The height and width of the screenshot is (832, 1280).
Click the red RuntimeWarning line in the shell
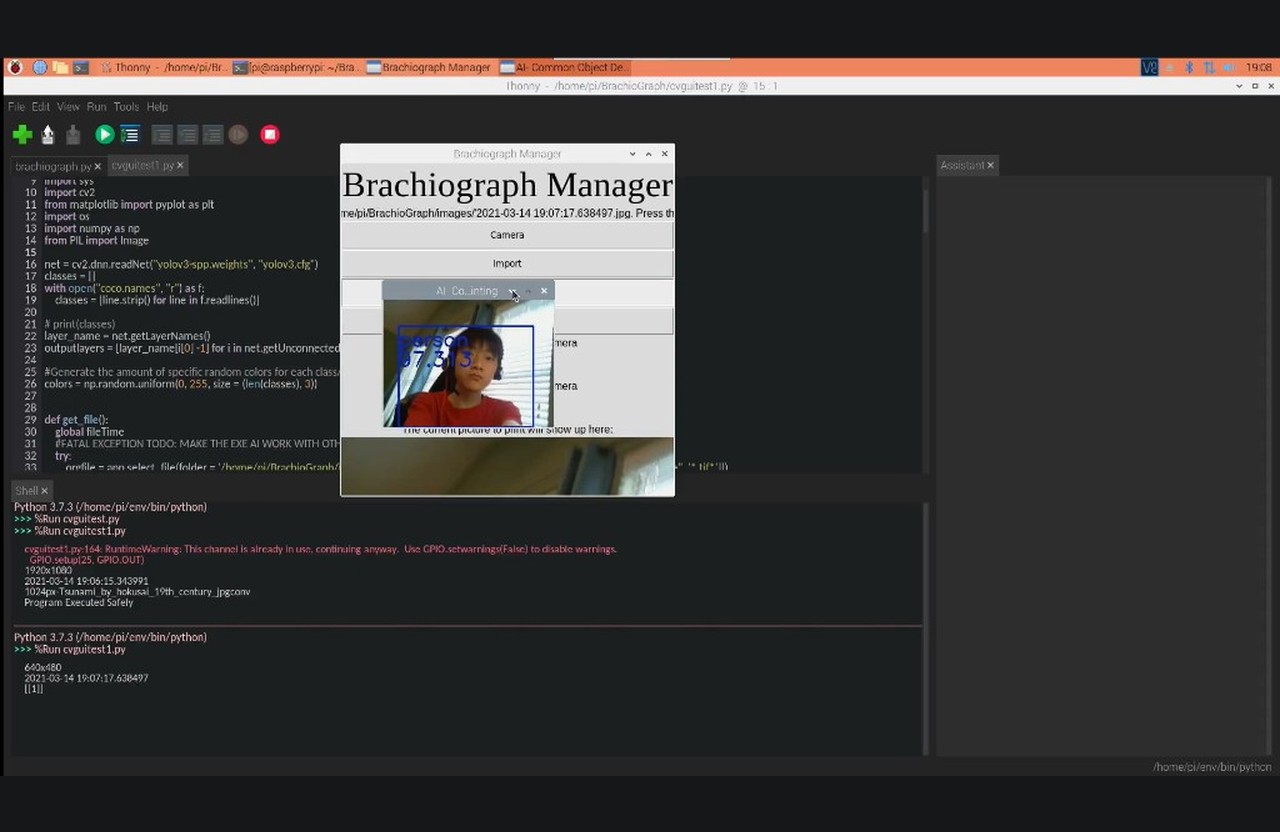click(320, 549)
